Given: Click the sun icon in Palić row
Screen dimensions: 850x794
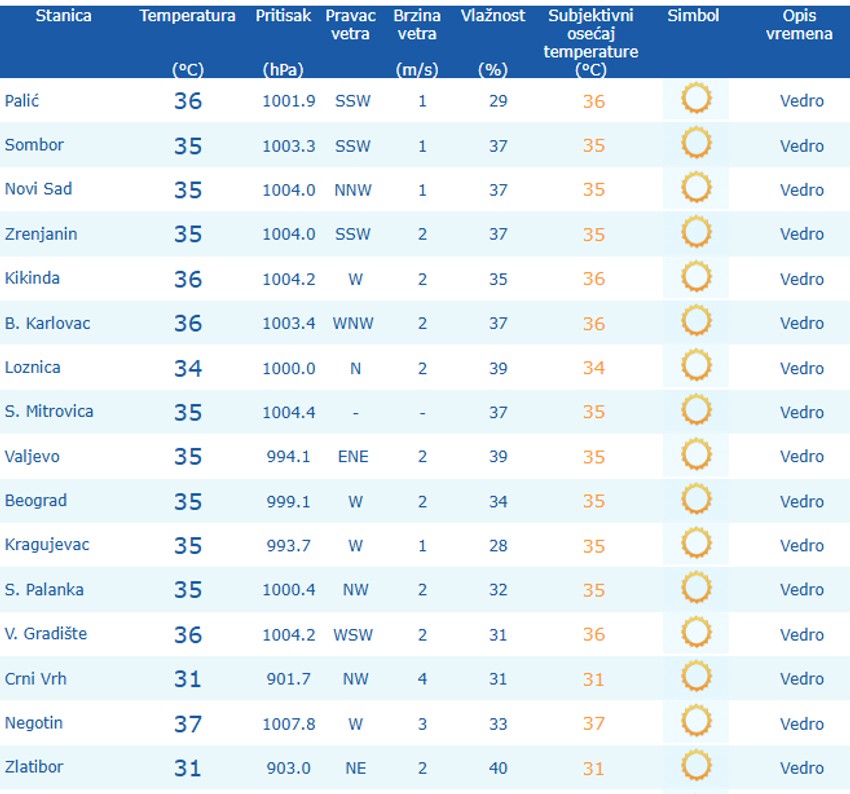Looking at the screenshot, I should click(x=696, y=100).
